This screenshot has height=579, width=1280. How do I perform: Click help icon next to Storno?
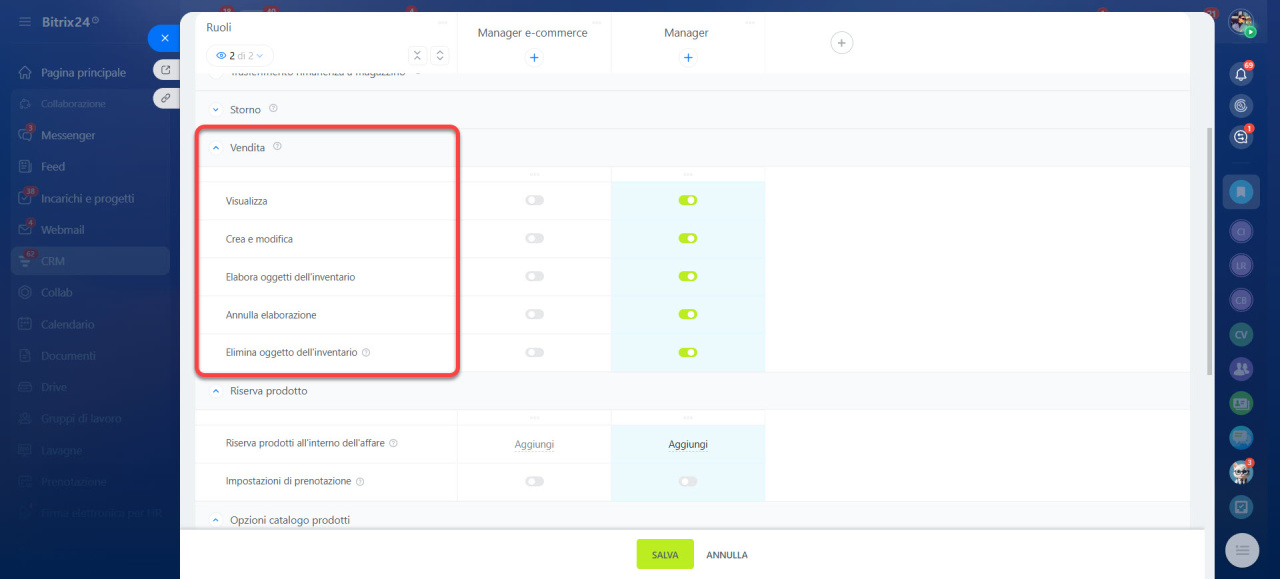click(x=273, y=109)
